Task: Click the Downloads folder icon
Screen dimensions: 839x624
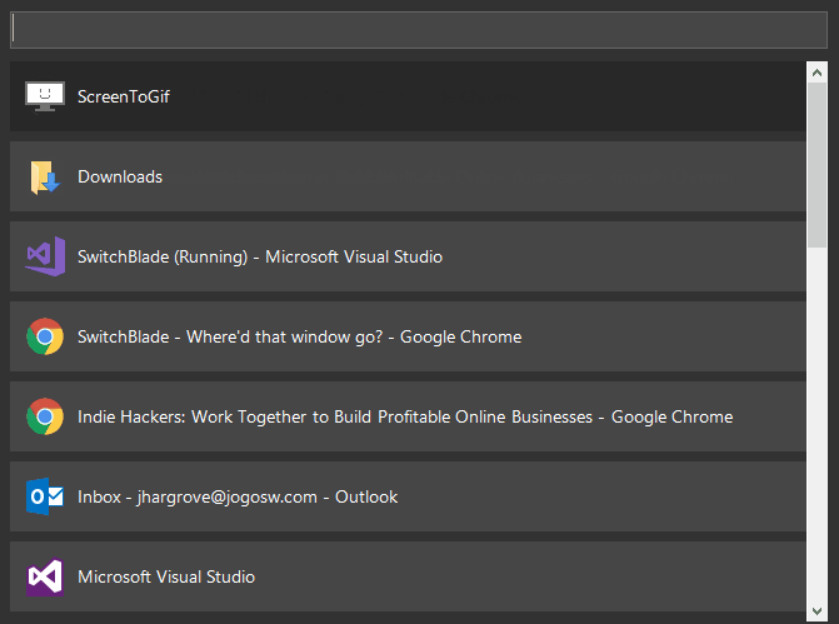Action: pos(45,177)
